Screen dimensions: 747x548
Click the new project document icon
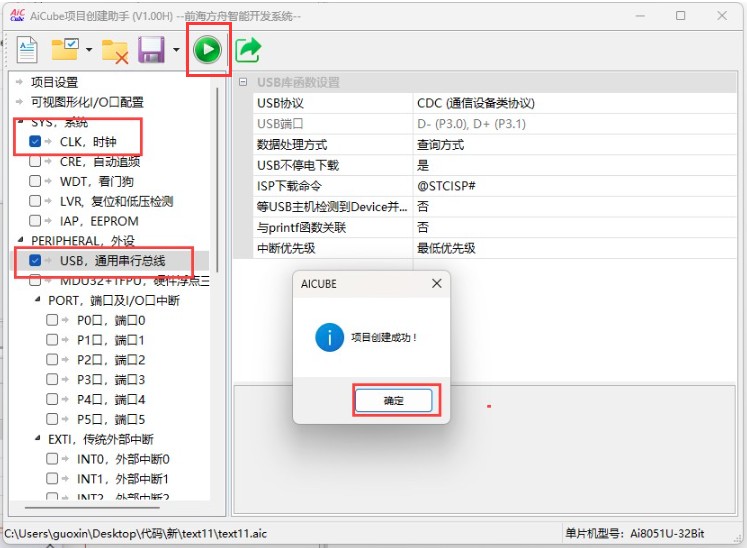[27, 49]
